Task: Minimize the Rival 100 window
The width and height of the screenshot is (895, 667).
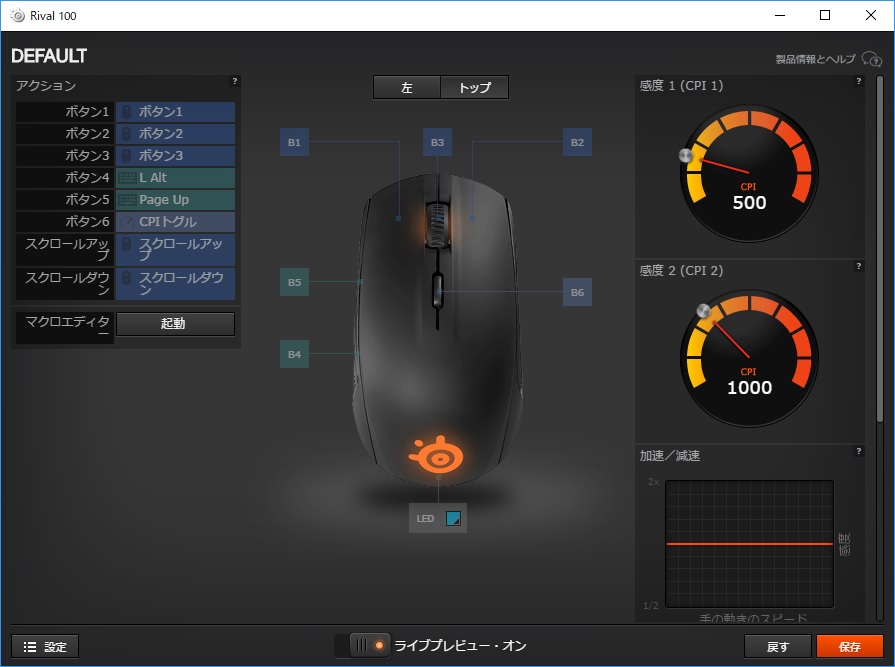Action: [x=780, y=15]
